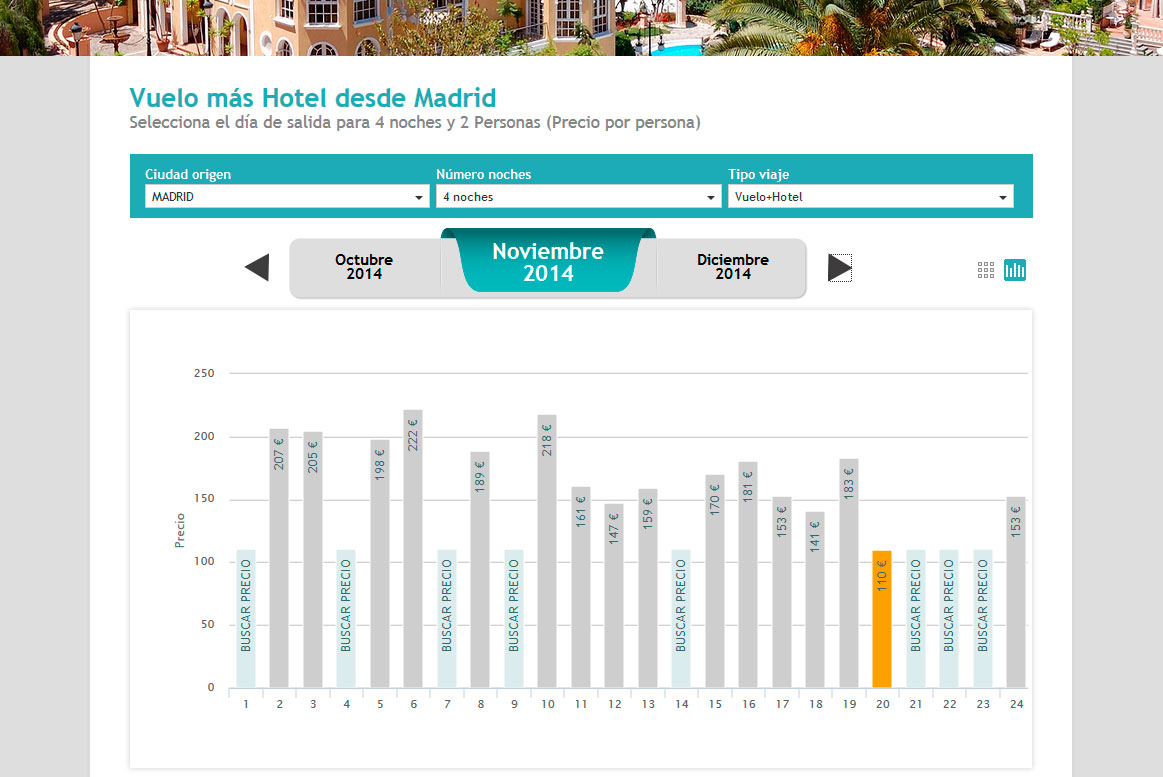
Task: Choose the 222 € bar on day 6
Action: click(413, 548)
